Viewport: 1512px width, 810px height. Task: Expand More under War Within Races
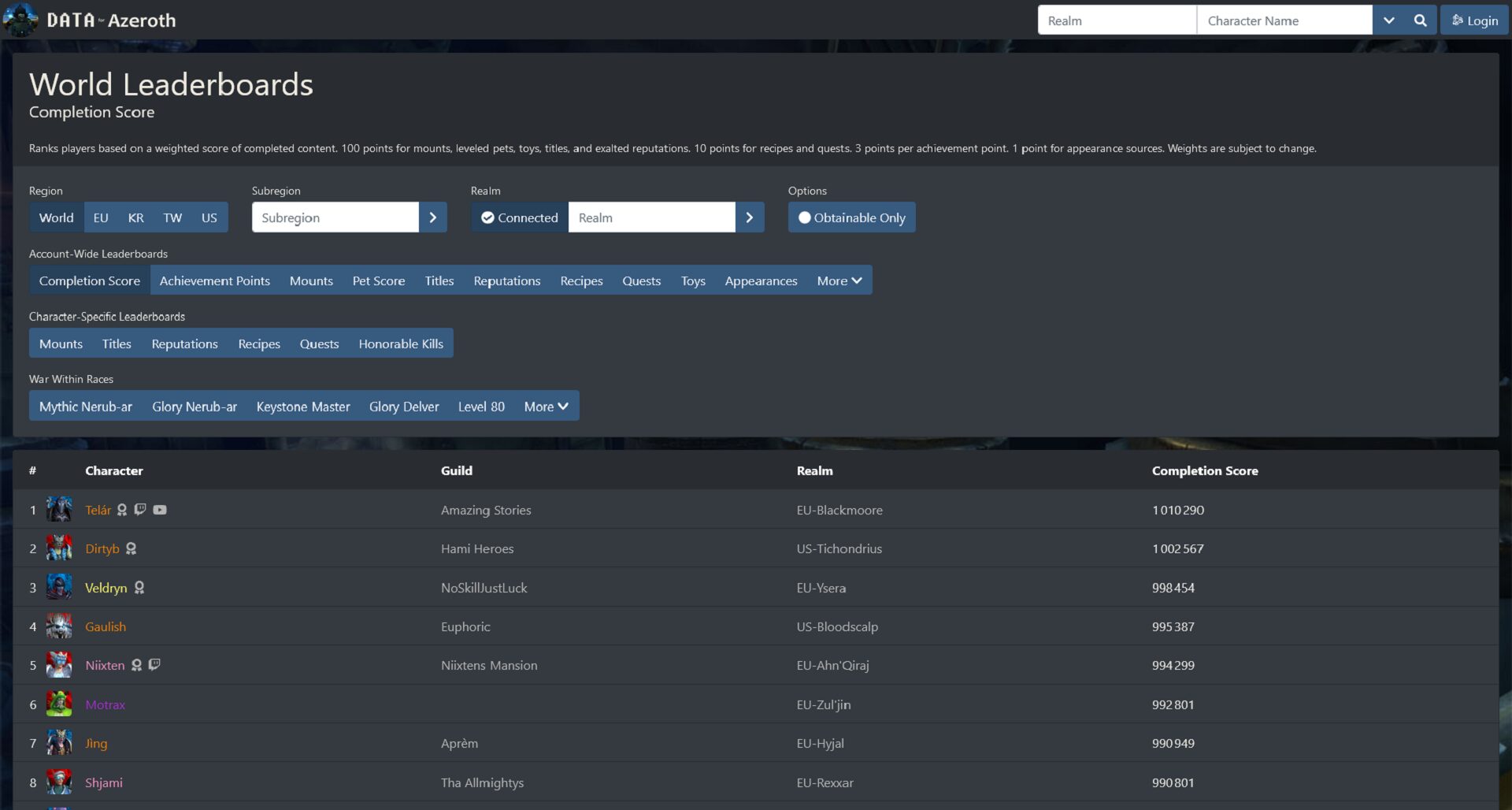tap(546, 407)
